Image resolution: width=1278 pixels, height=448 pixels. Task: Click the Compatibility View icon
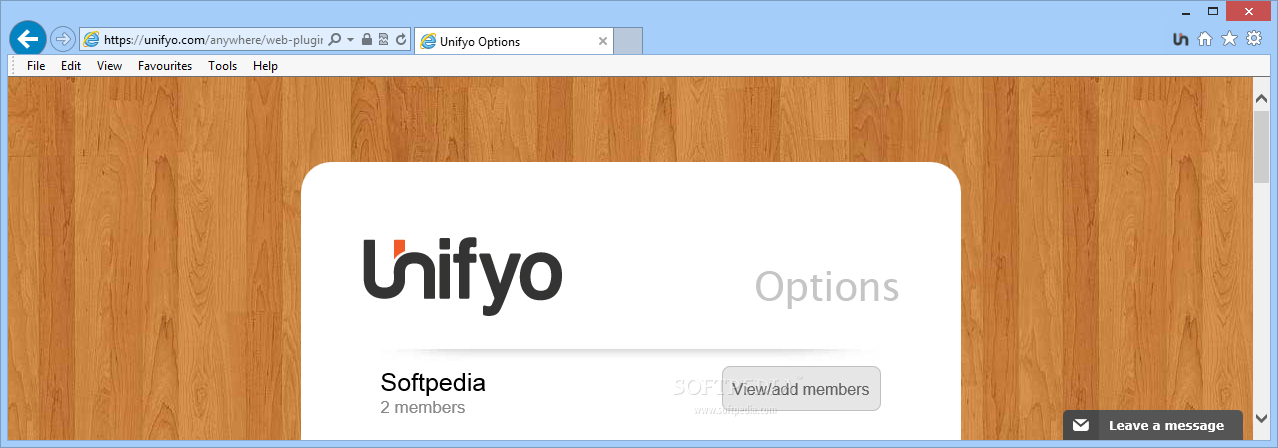383,40
